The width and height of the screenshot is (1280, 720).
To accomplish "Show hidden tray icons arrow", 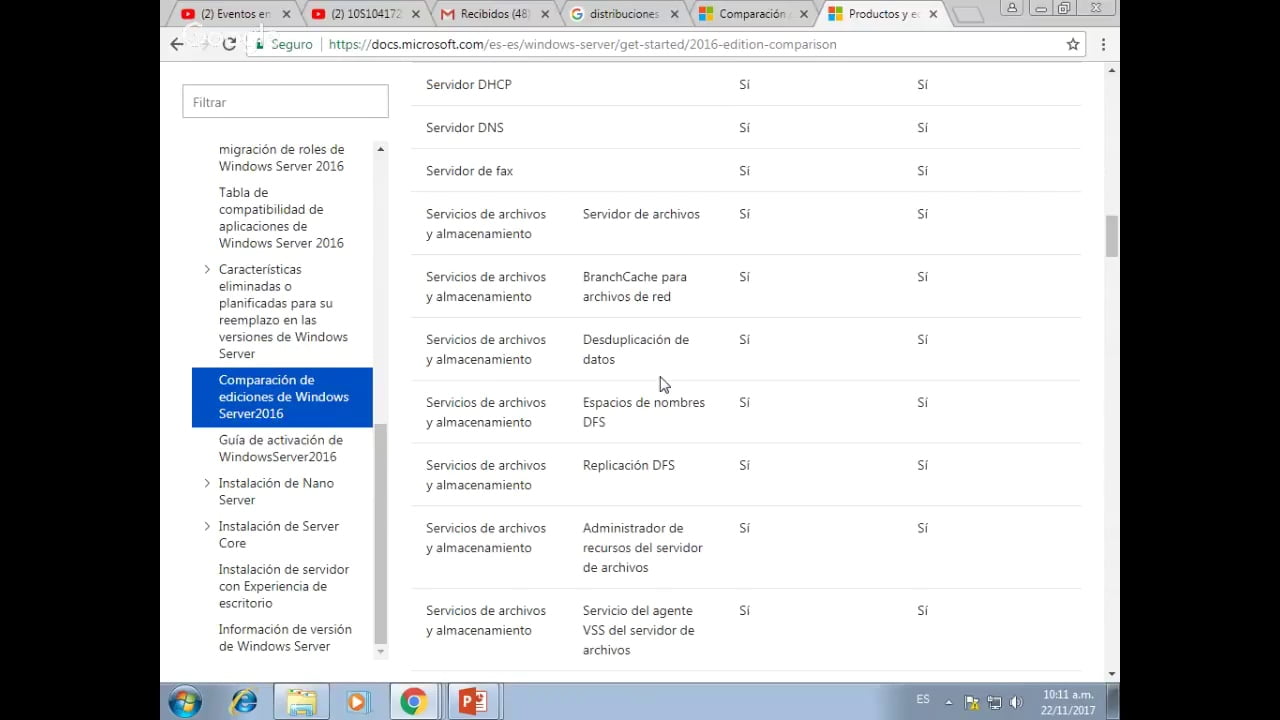I will click(x=949, y=703).
